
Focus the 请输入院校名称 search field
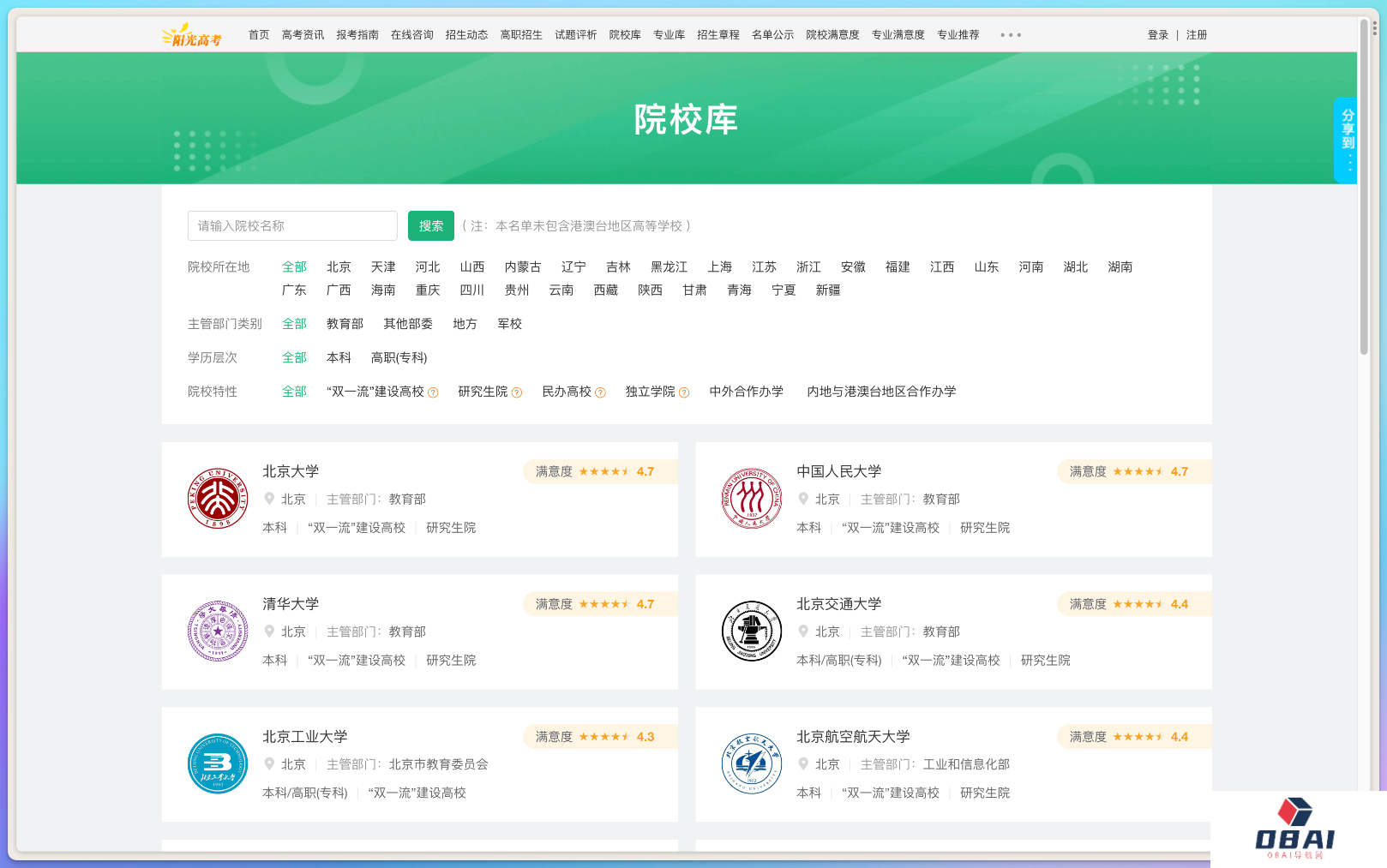point(292,226)
